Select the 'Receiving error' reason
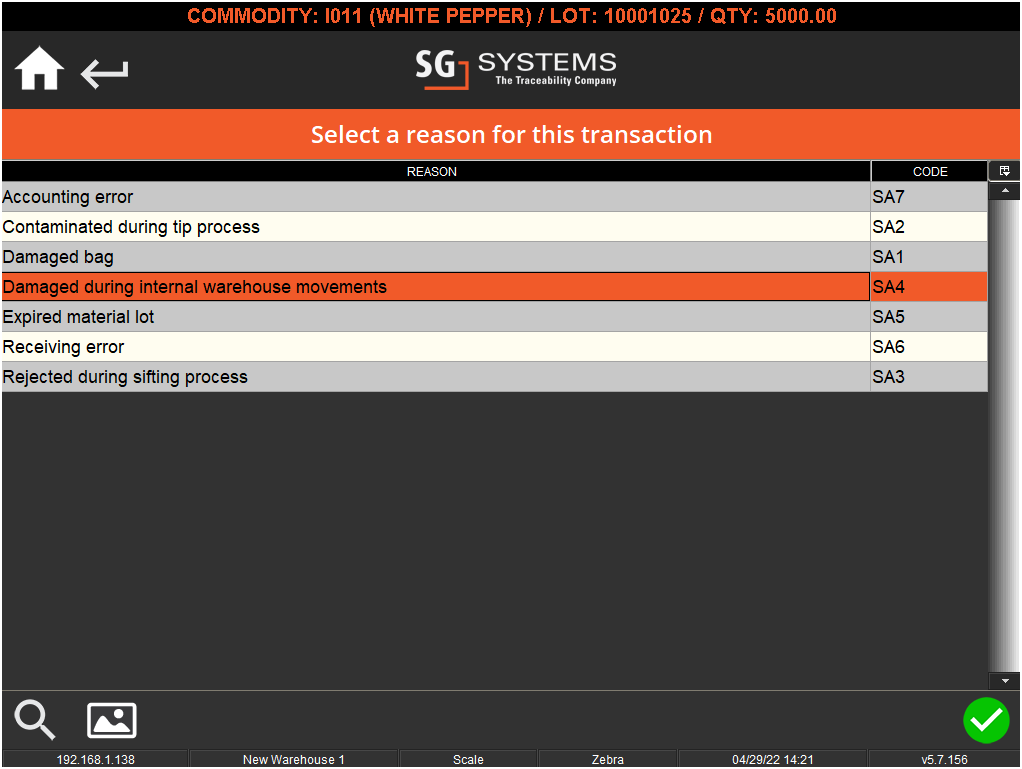The image size is (1022, 769). [435, 347]
